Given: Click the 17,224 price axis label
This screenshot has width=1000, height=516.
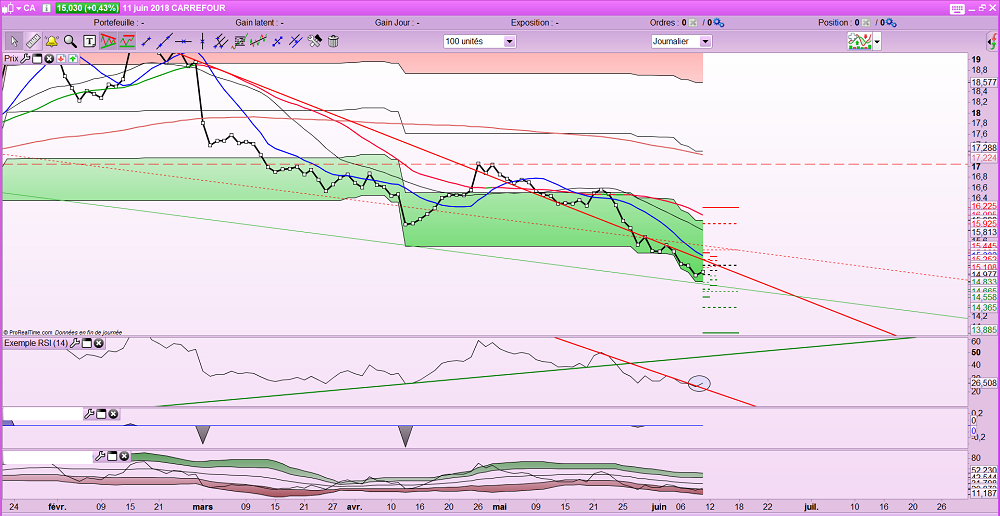Looking at the screenshot, I should point(983,158).
